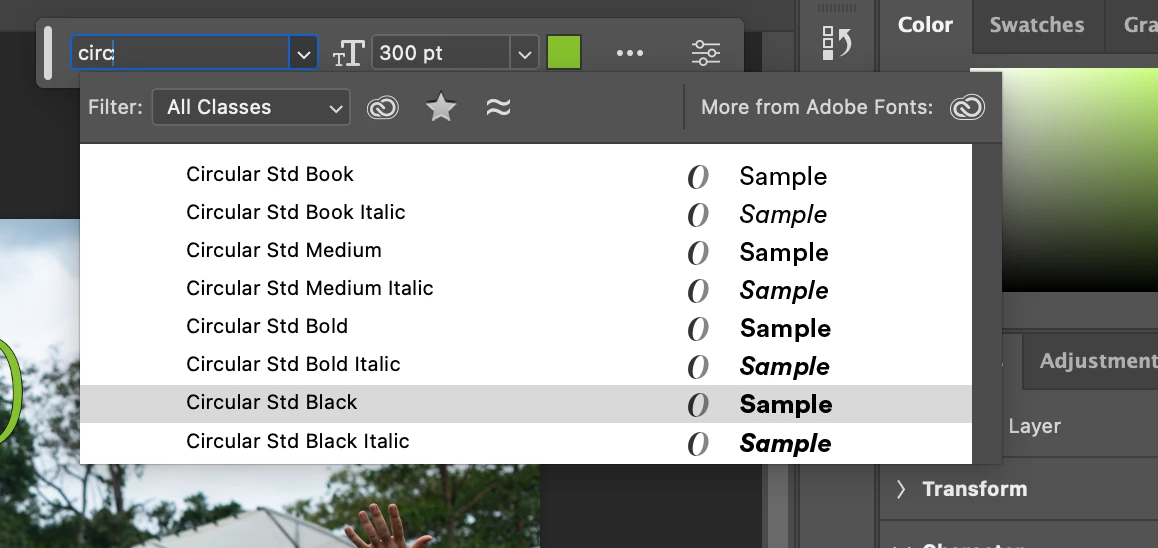1158x548 pixels.
Task: Click Sample preview of Circular Std Book
Action: tap(783, 177)
